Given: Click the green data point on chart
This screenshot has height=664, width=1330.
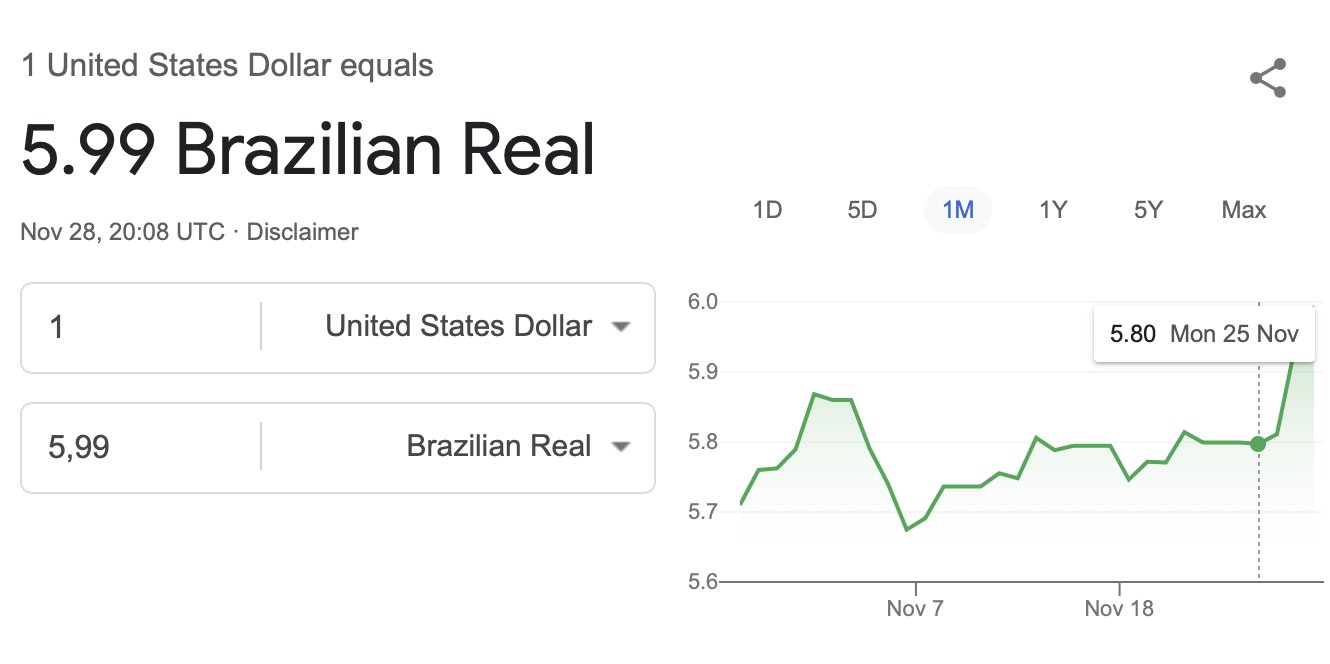Looking at the screenshot, I should click(1258, 443).
